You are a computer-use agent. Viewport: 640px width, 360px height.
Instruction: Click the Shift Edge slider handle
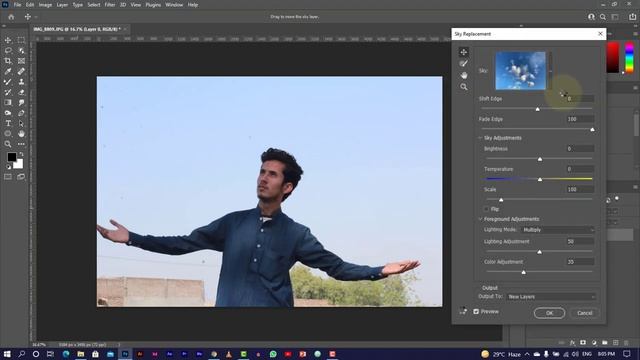tap(538, 109)
